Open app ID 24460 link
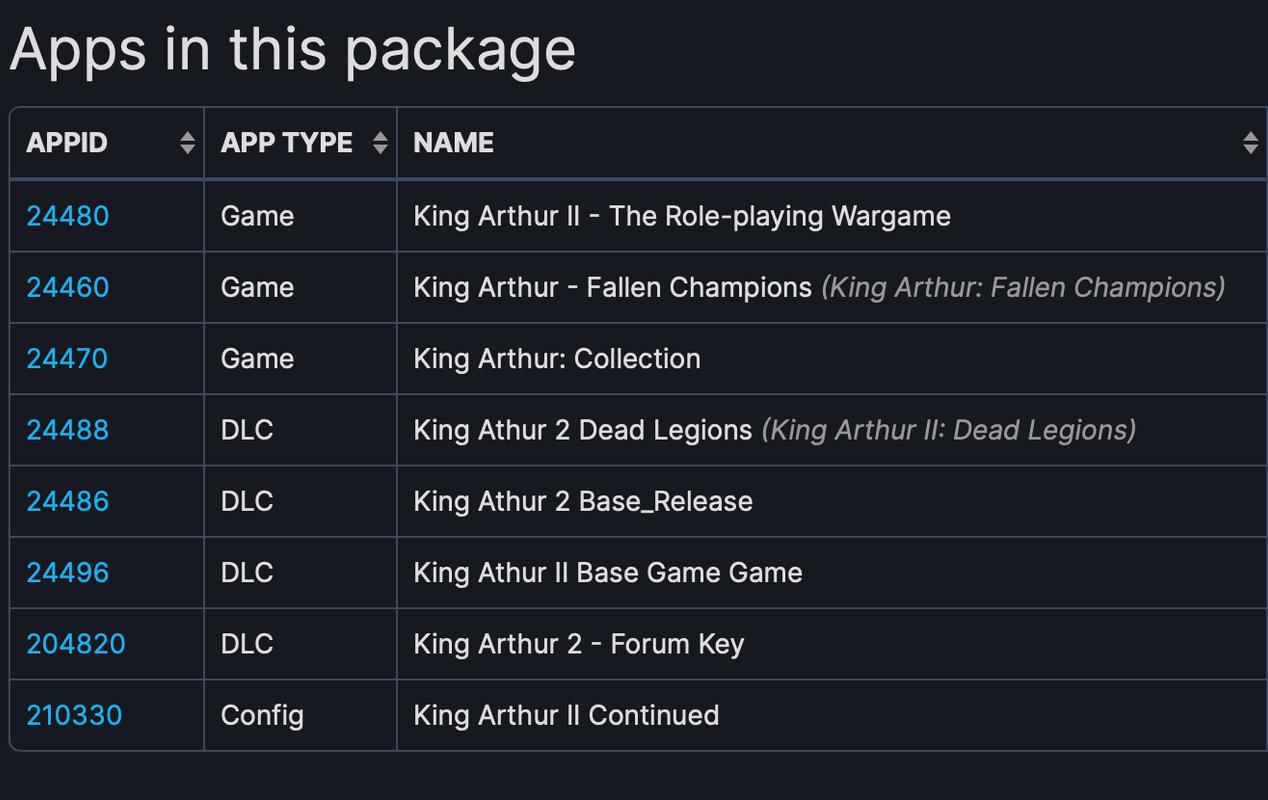Screen dimensions: 1268x800 68,288
